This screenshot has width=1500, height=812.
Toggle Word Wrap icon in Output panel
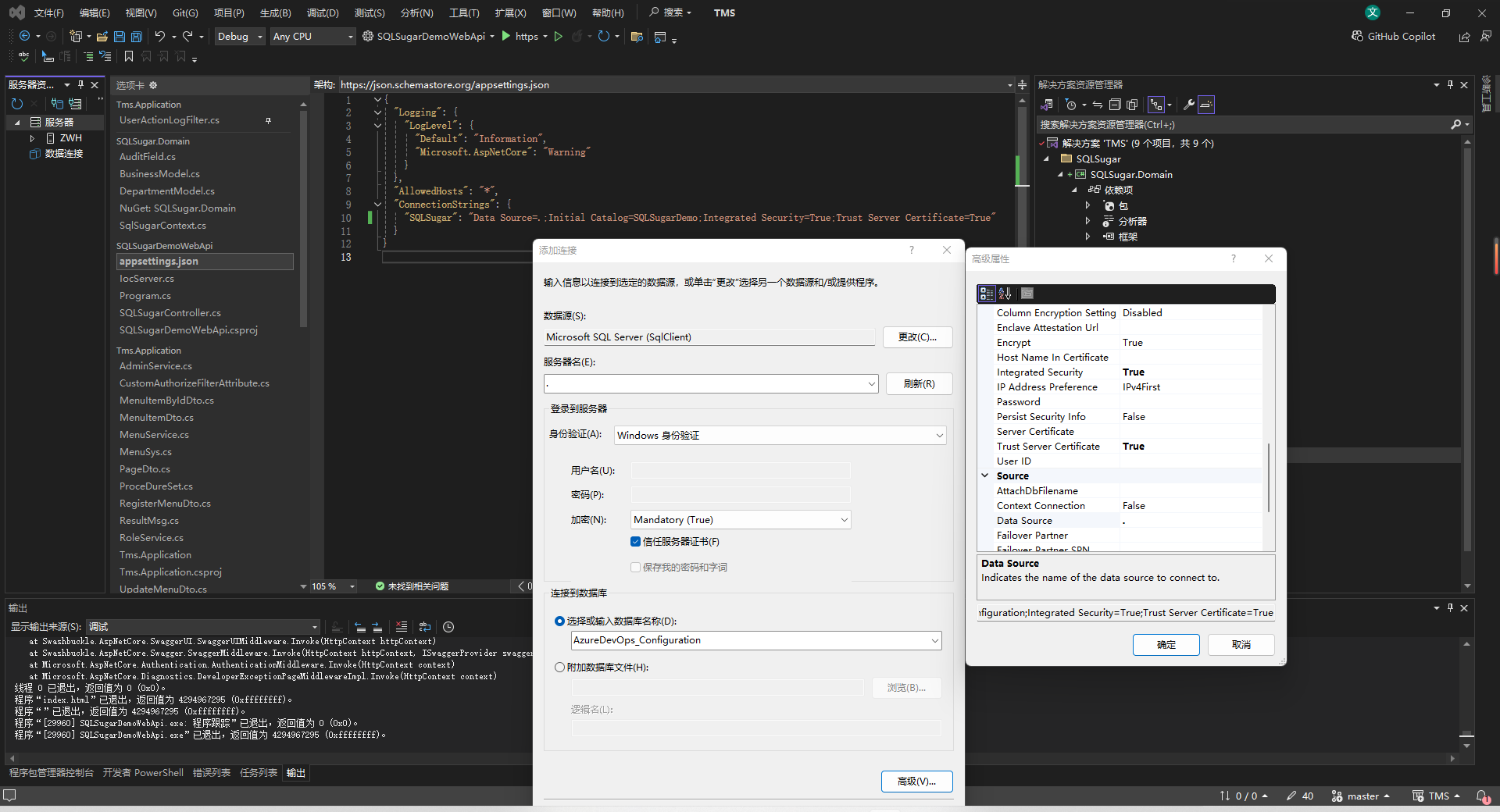pyautogui.click(x=425, y=627)
